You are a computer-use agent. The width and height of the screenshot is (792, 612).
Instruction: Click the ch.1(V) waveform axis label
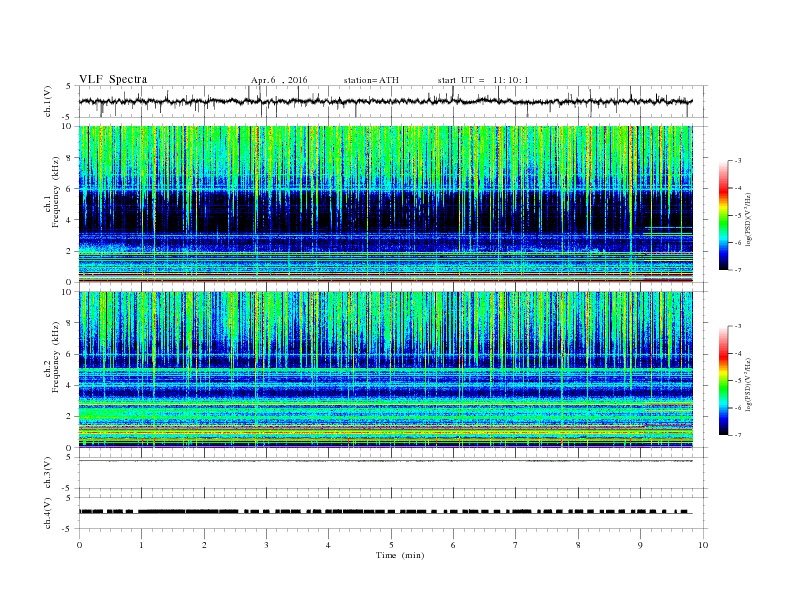tap(48, 101)
